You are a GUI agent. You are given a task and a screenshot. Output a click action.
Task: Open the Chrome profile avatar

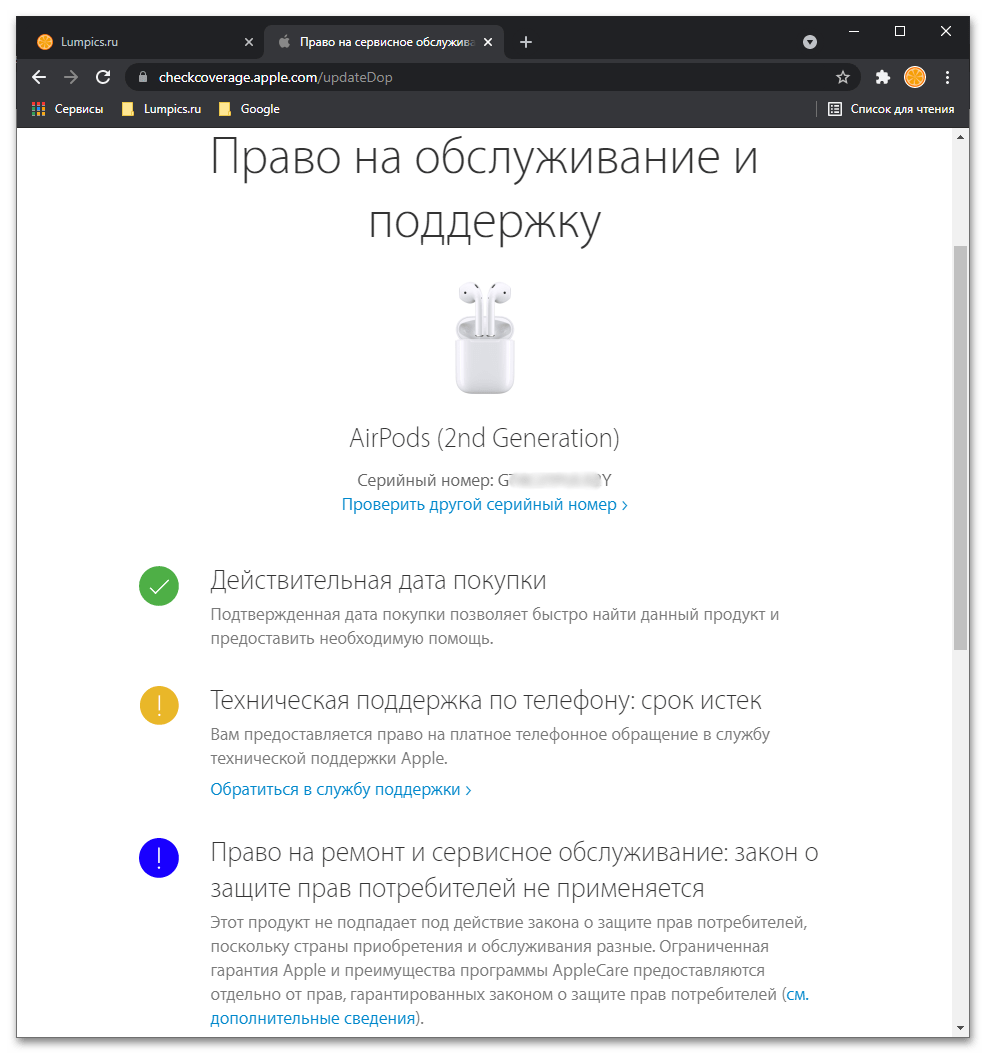point(915,77)
